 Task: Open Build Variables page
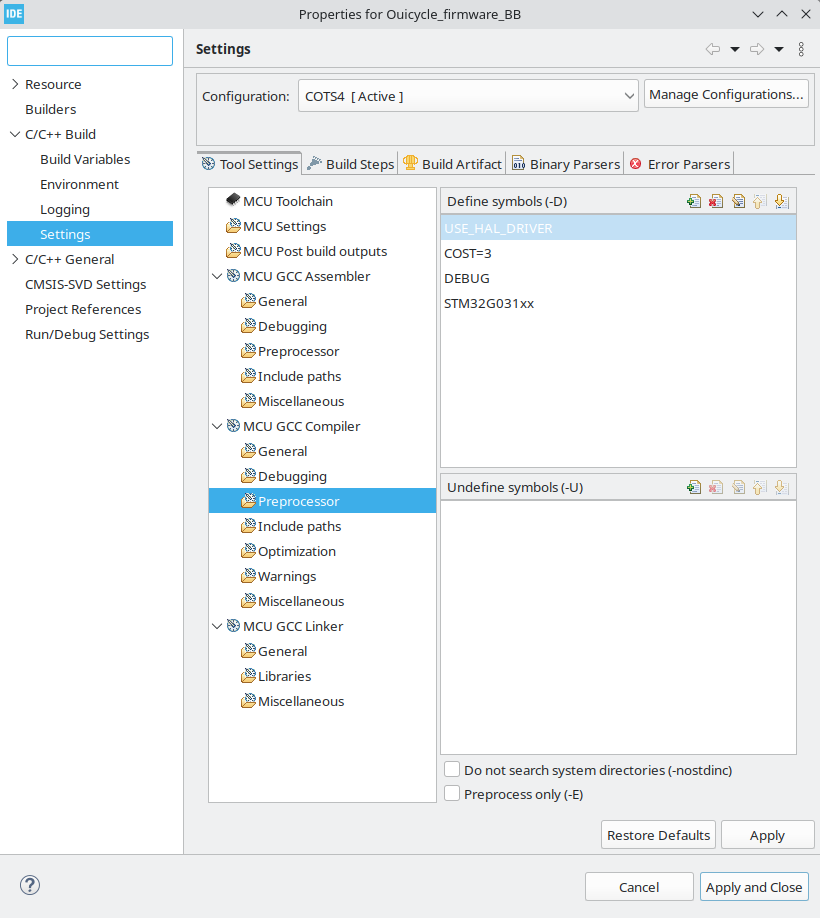coord(85,159)
